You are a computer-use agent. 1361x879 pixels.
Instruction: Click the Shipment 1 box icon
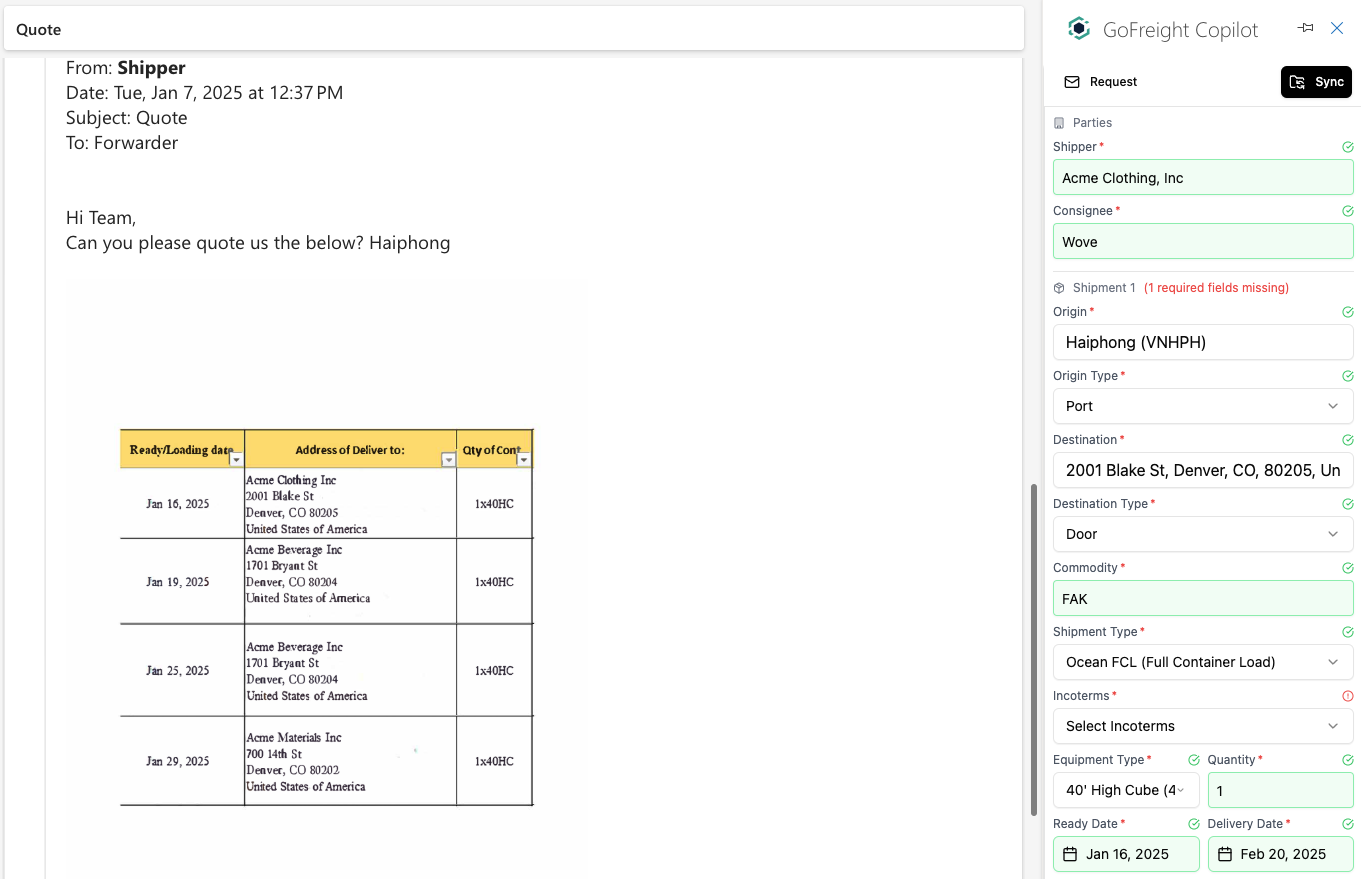click(x=1059, y=288)
